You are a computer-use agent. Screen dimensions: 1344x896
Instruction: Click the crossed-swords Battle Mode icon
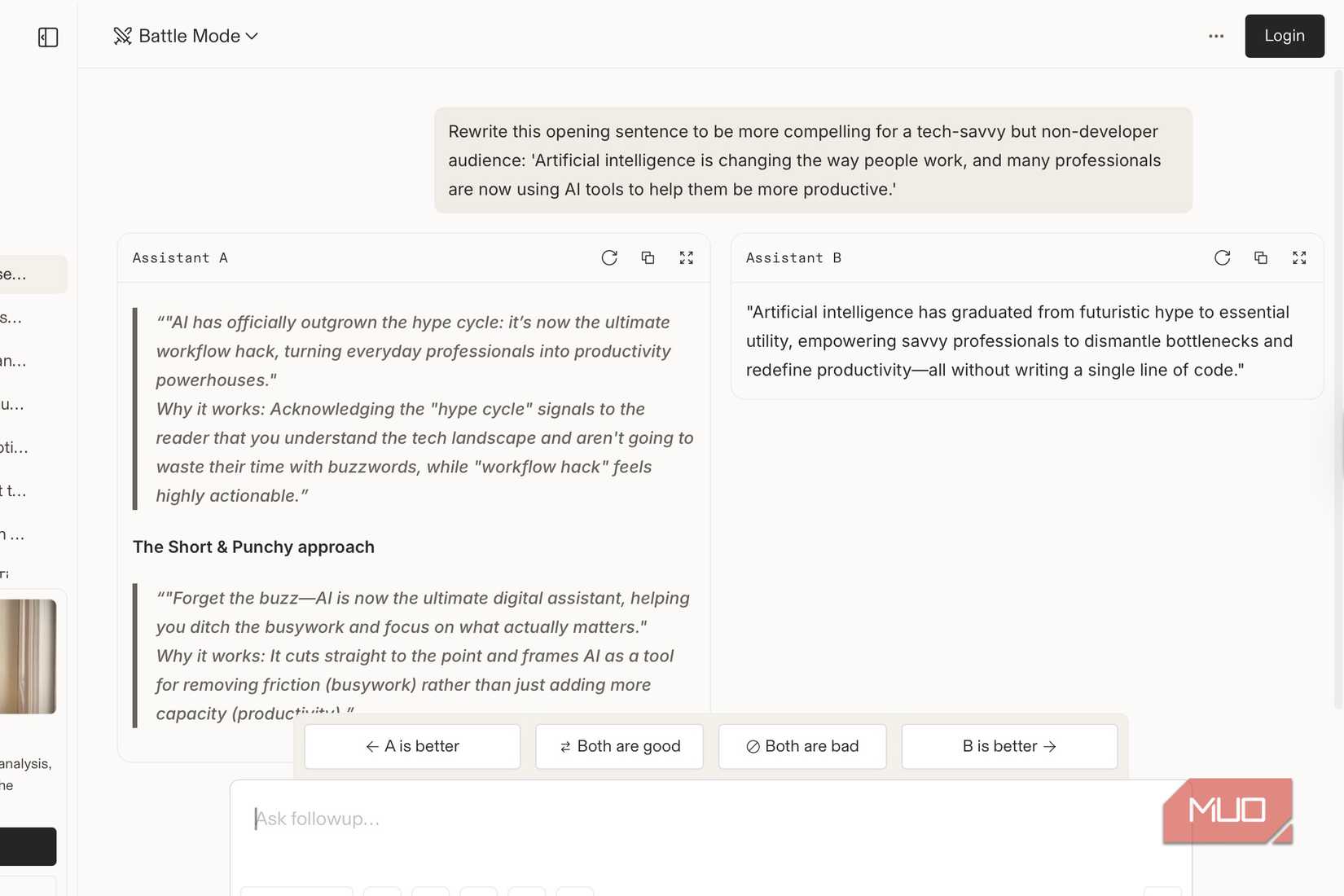(122, 36)
